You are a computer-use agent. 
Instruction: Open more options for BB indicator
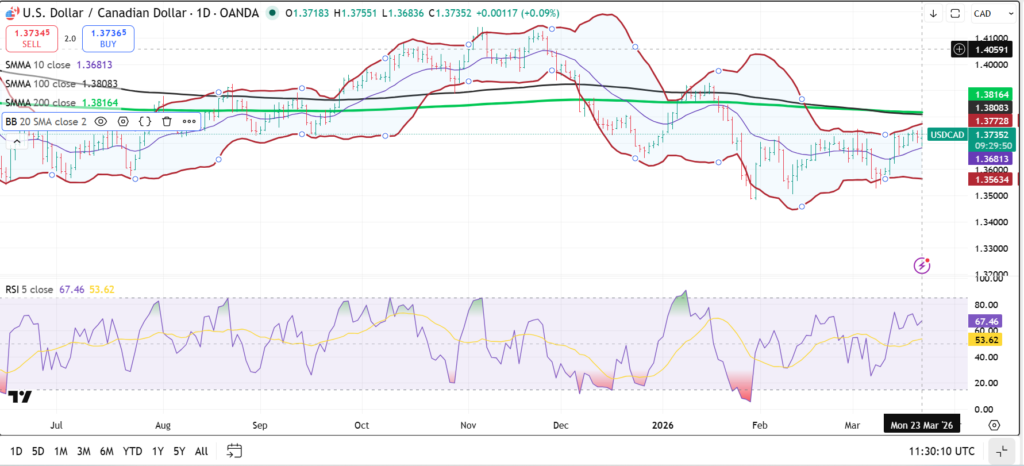188,121
